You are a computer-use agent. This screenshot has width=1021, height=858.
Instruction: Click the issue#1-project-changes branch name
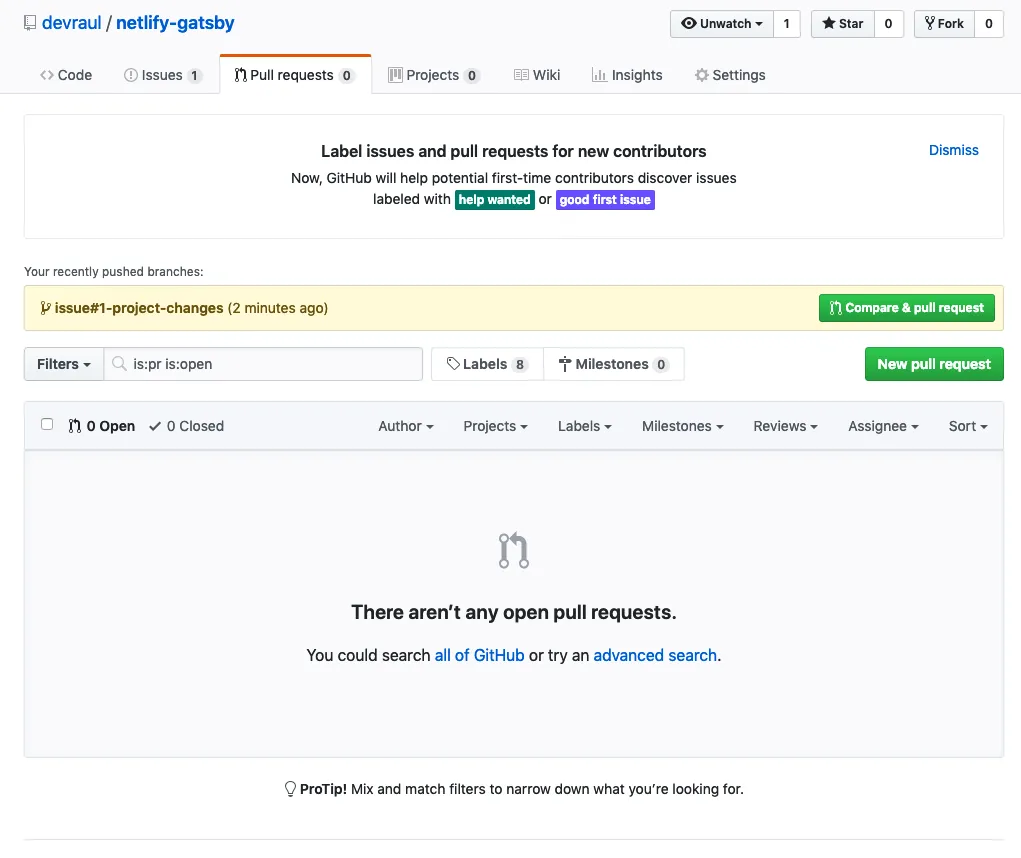(139, 308)
